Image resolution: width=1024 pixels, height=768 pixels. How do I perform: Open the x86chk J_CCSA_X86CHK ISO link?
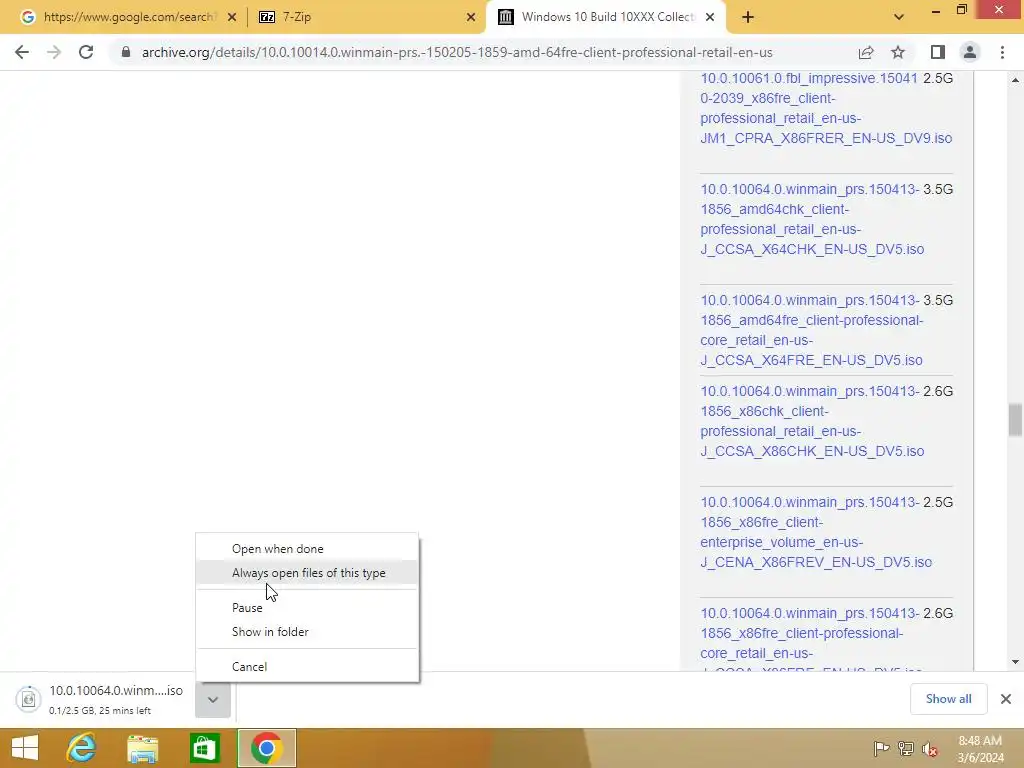[x=812, y=421]
